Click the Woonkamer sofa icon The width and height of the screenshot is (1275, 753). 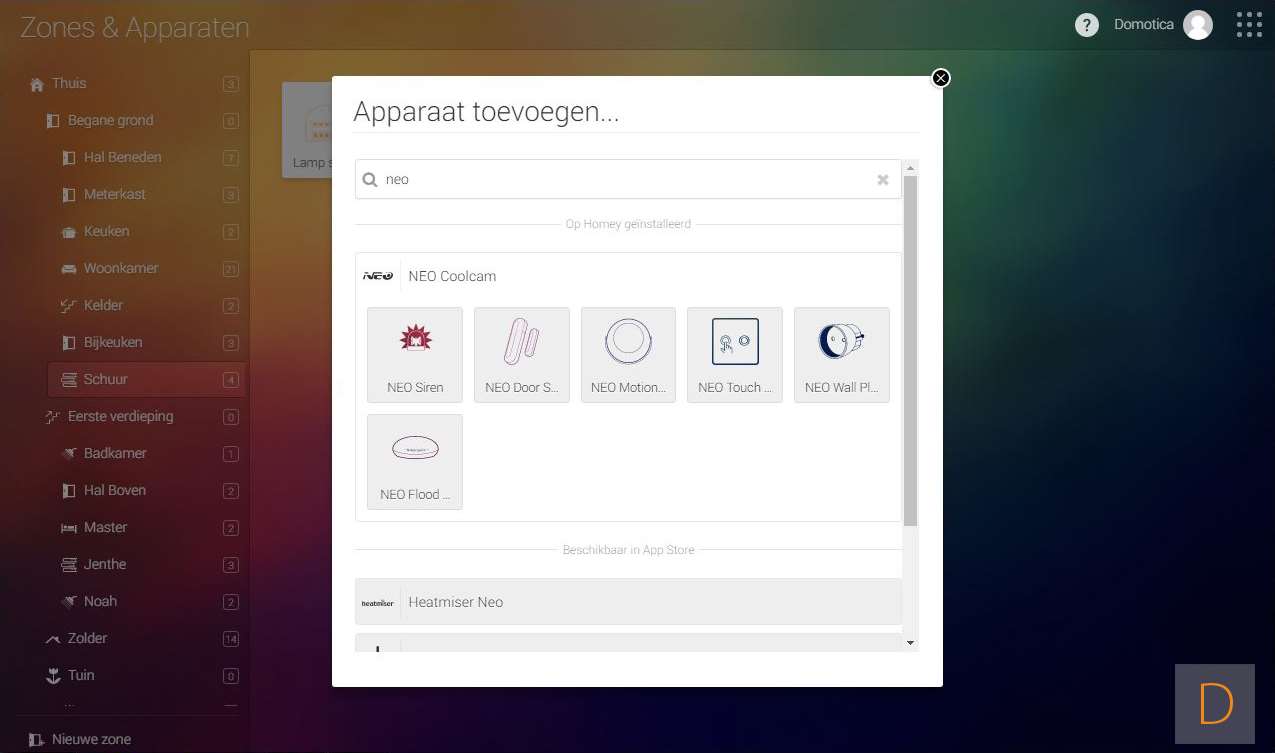(x=69, y=269)
